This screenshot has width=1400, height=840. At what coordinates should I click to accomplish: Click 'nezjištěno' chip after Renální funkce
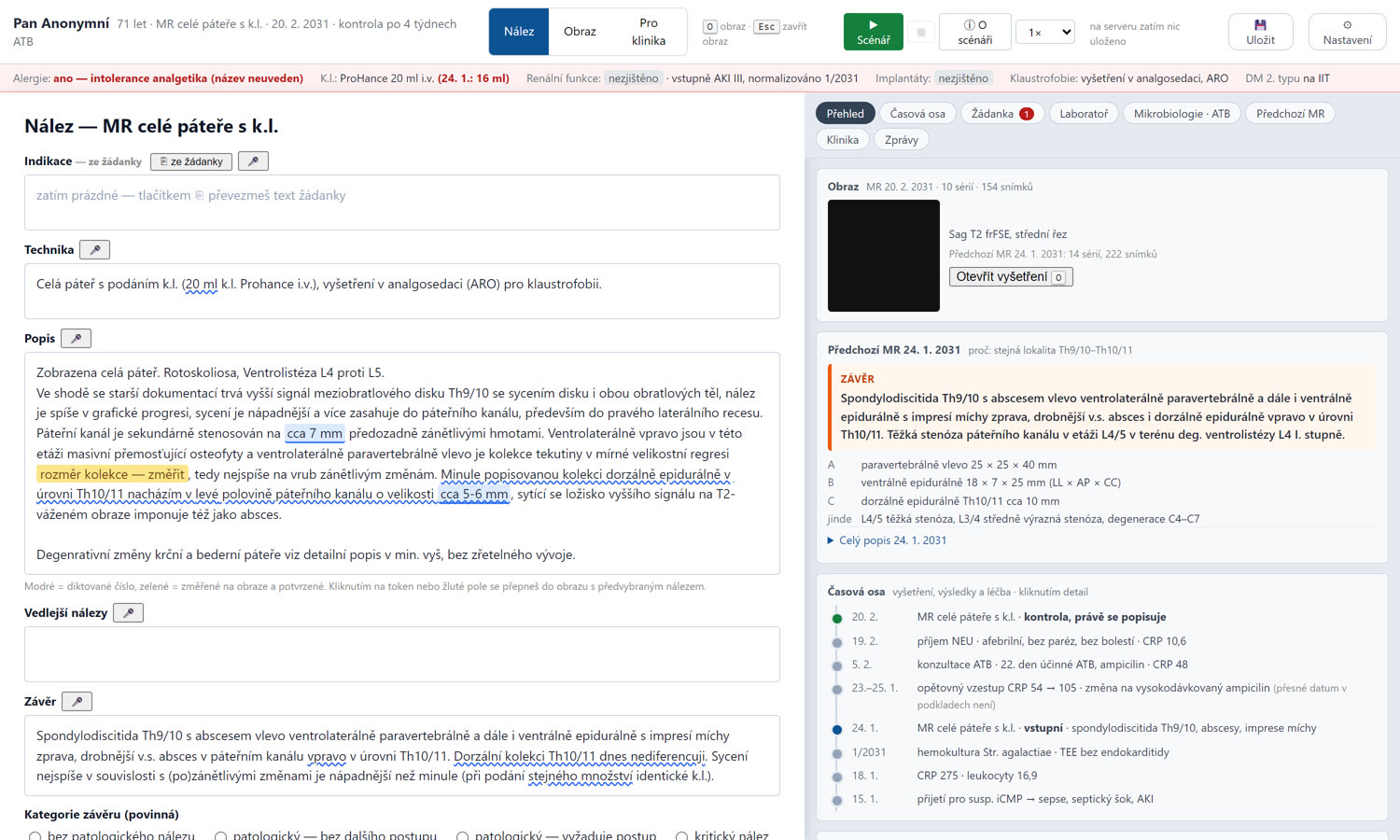coord(633,78)
